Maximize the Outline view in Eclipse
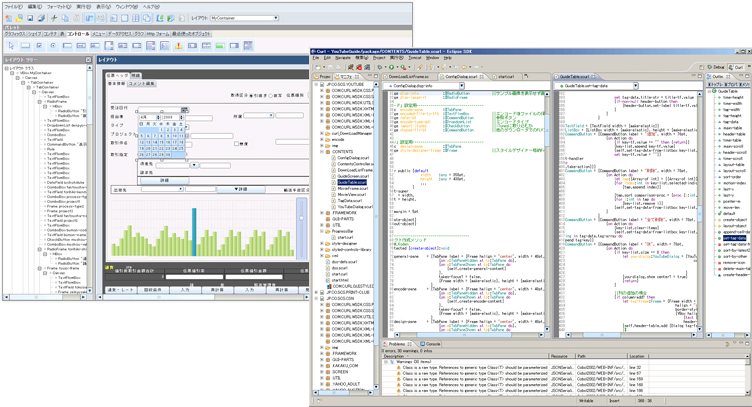The image size is (752, 407). pos(747,76)
